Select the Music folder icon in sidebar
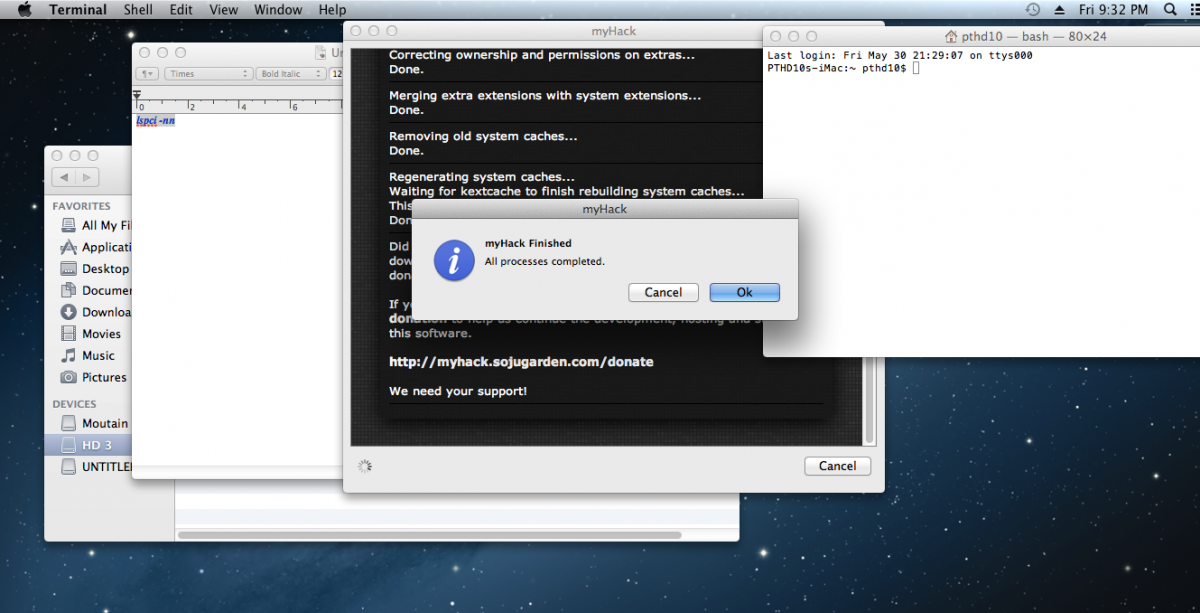Viewport: 1200px width, 613px height. pos(69,356)
